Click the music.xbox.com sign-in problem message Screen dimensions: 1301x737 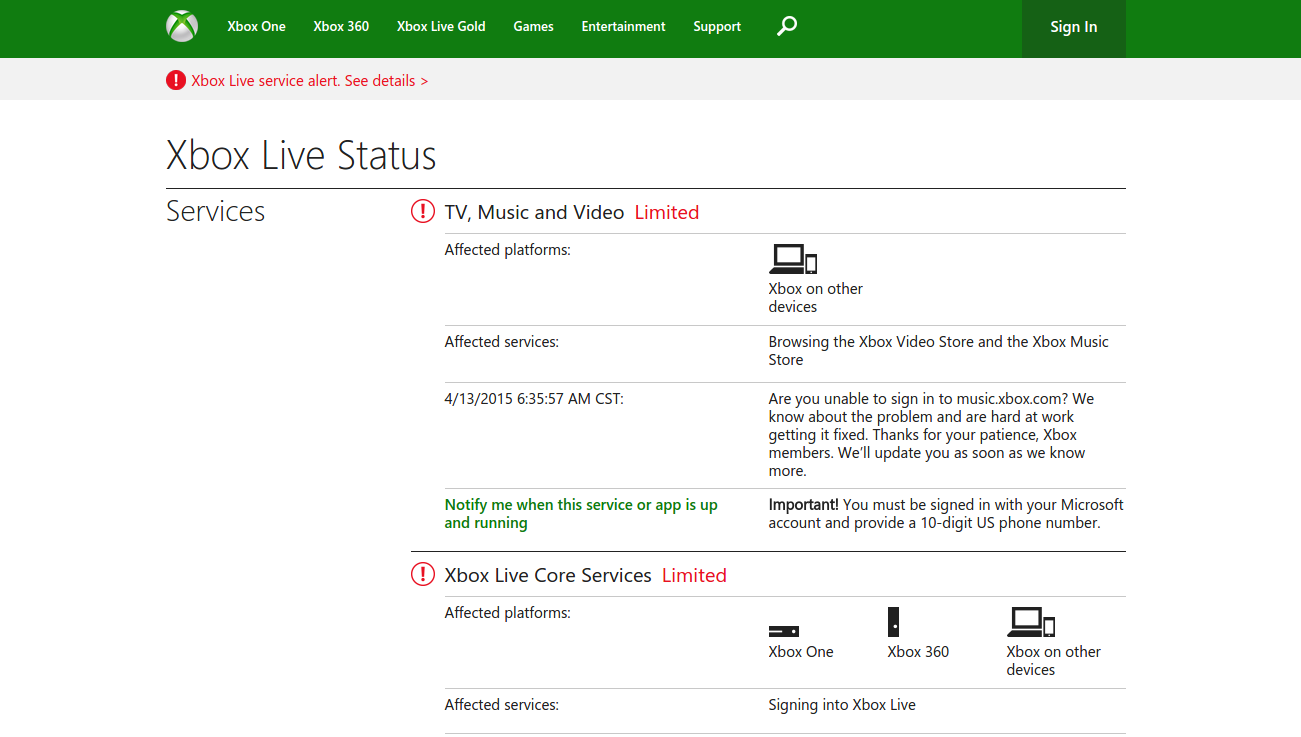coord(931,435)
